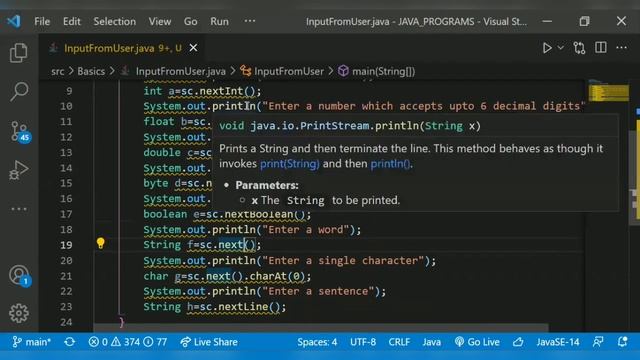Open the View menu
This screenshot has width=640, height=360.
coord(160,21)
